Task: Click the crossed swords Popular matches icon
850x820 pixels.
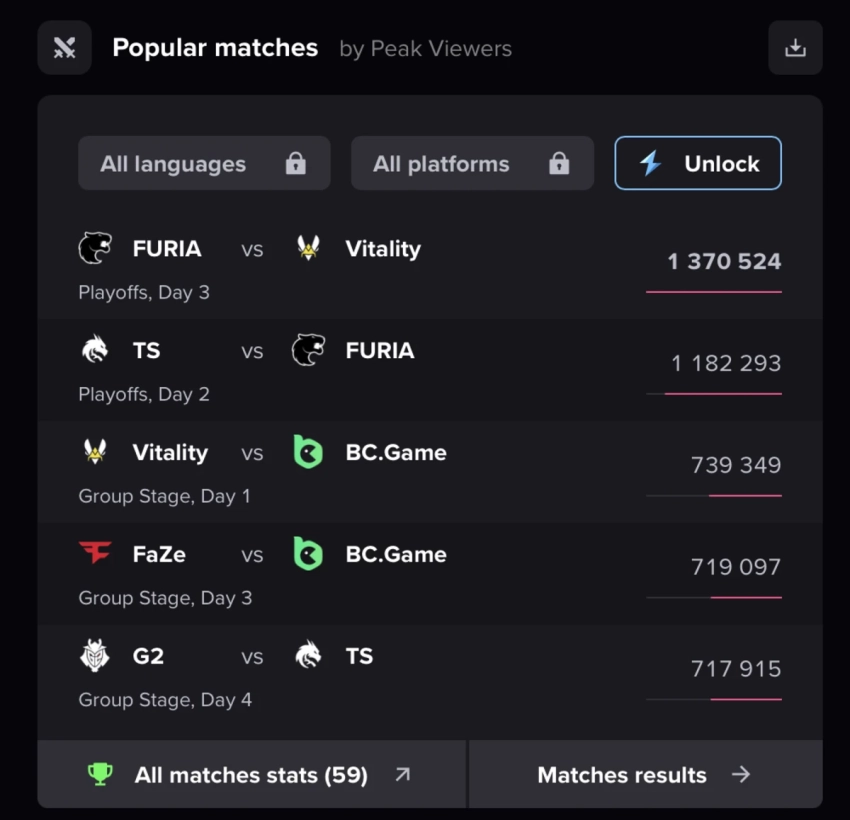Action: (x=64, y=48)
